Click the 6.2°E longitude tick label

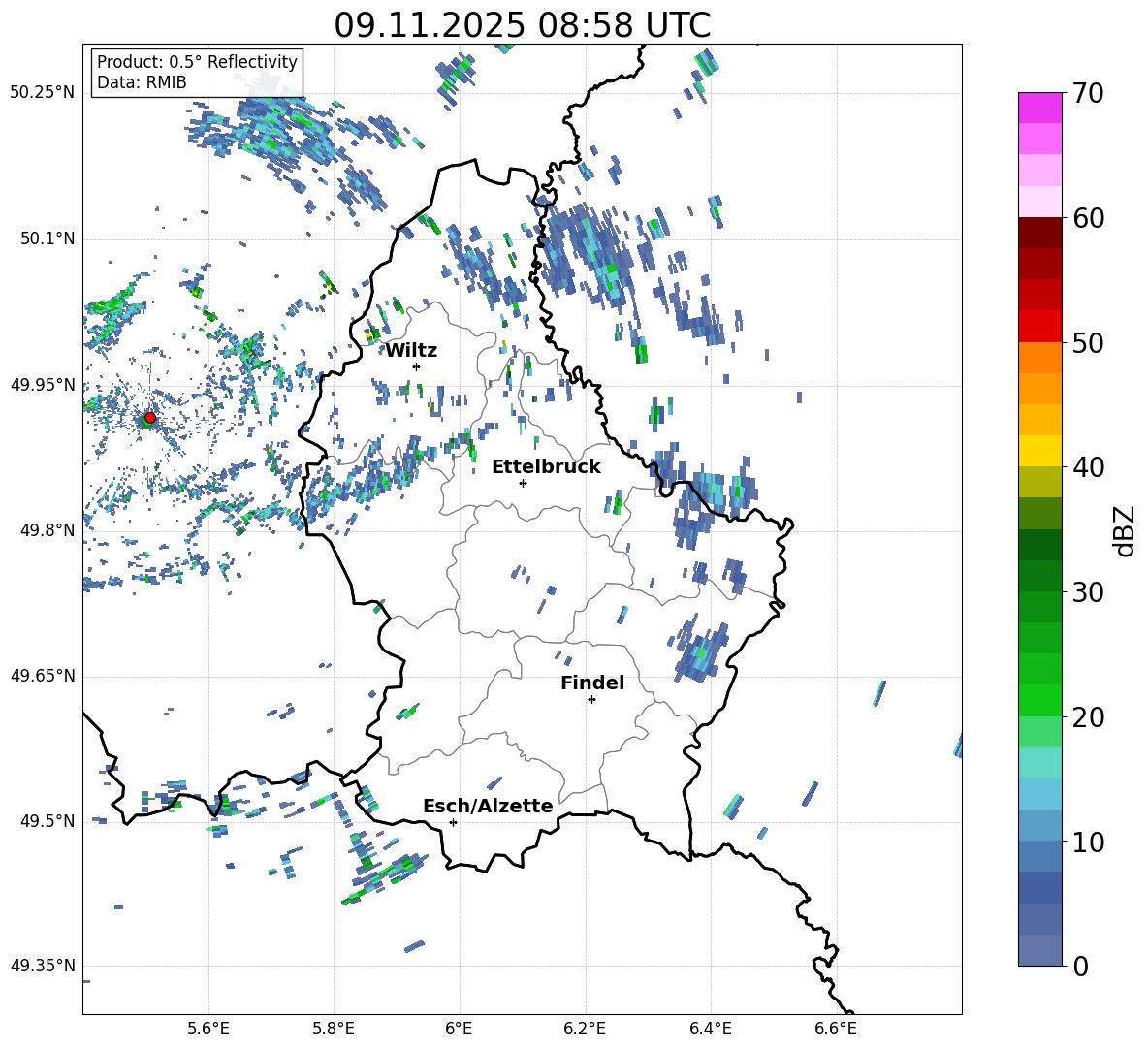(585, 1028)
